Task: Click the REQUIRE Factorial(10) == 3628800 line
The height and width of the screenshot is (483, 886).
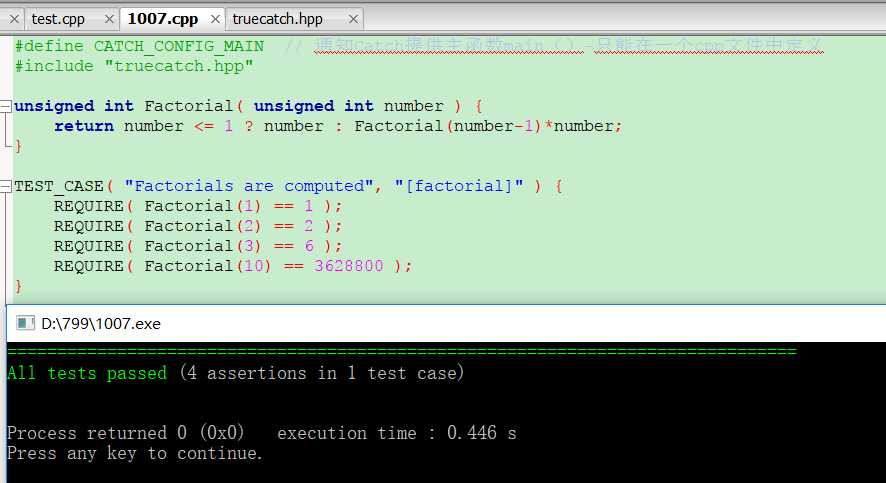Action: pos(233,266)
